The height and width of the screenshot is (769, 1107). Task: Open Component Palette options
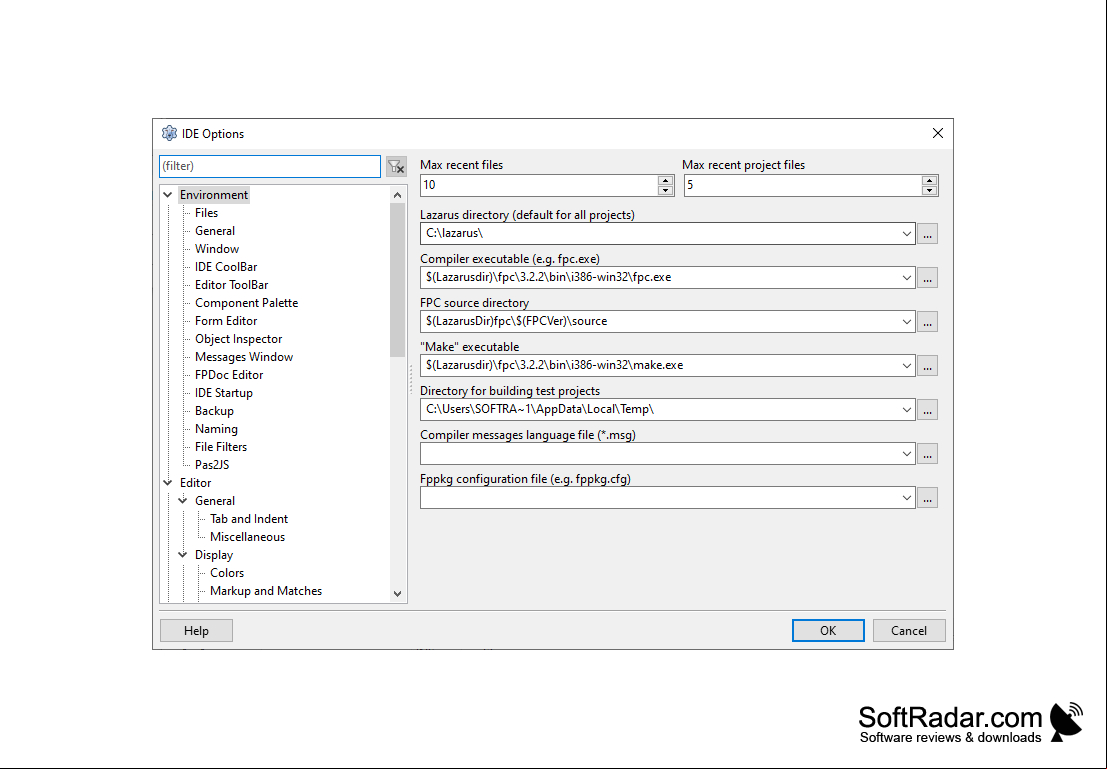tap(246, 303)
